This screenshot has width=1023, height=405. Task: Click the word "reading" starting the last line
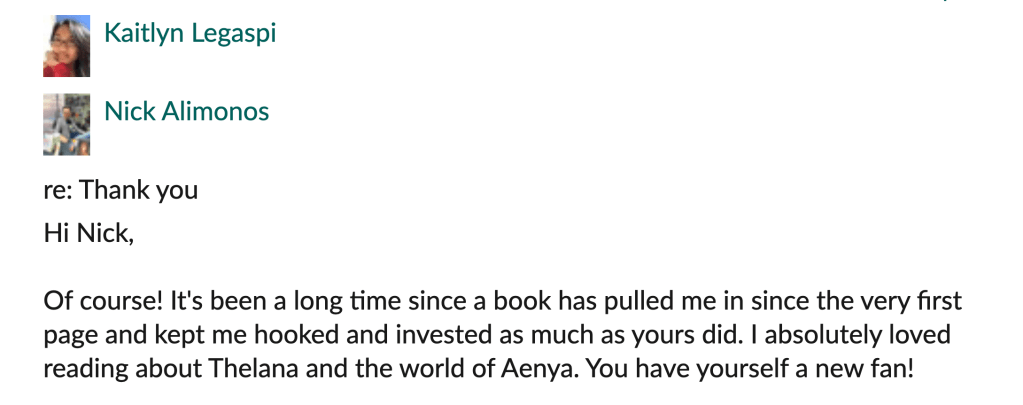[81, 367]
